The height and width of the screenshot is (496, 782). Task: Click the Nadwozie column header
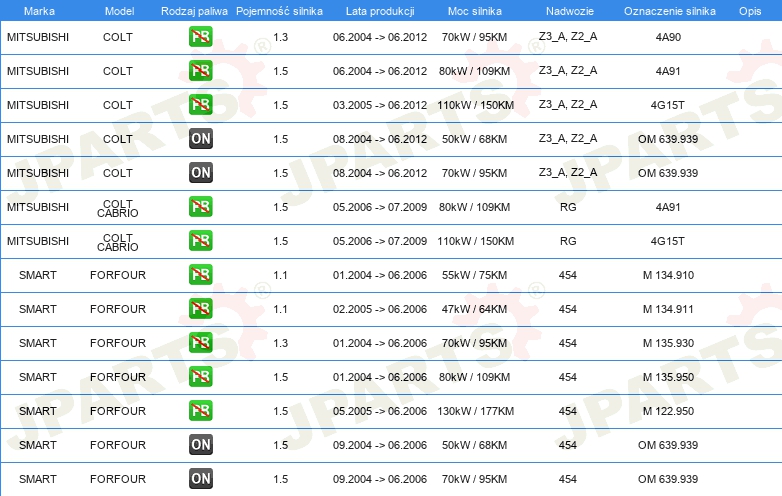point(570,11)
